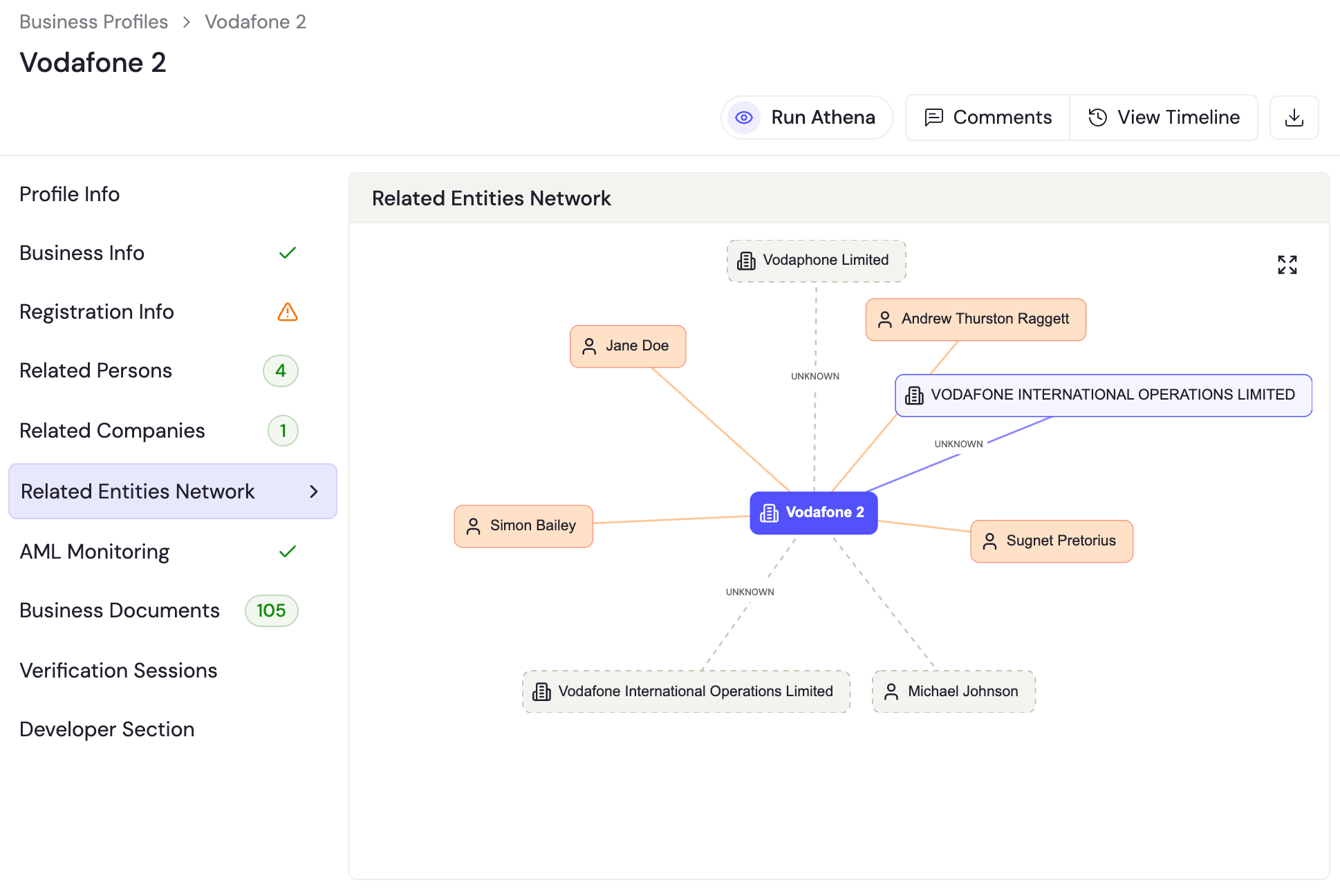This screenshot has height=896, width=1340.
Task: Click the Vodafone 2 breadcrumb
Action: pos(255,22)
